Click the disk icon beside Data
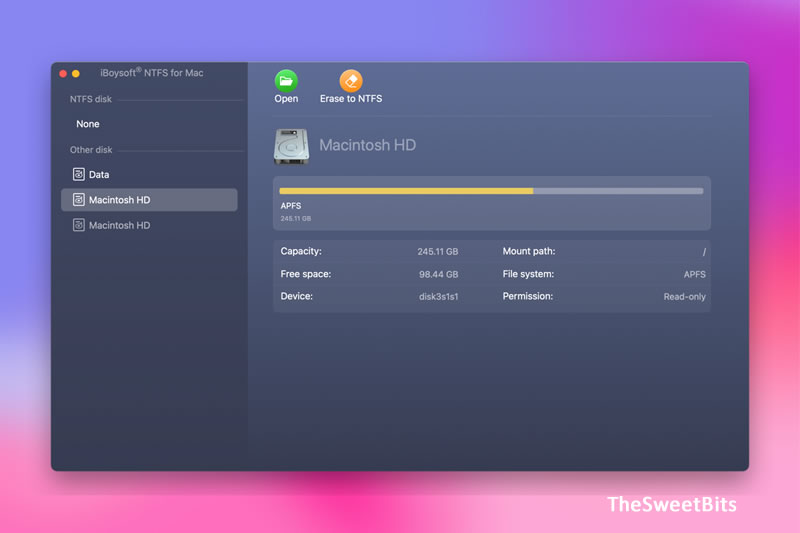The height and width of the screenshot is (533, 800). [x=79, y=174]
